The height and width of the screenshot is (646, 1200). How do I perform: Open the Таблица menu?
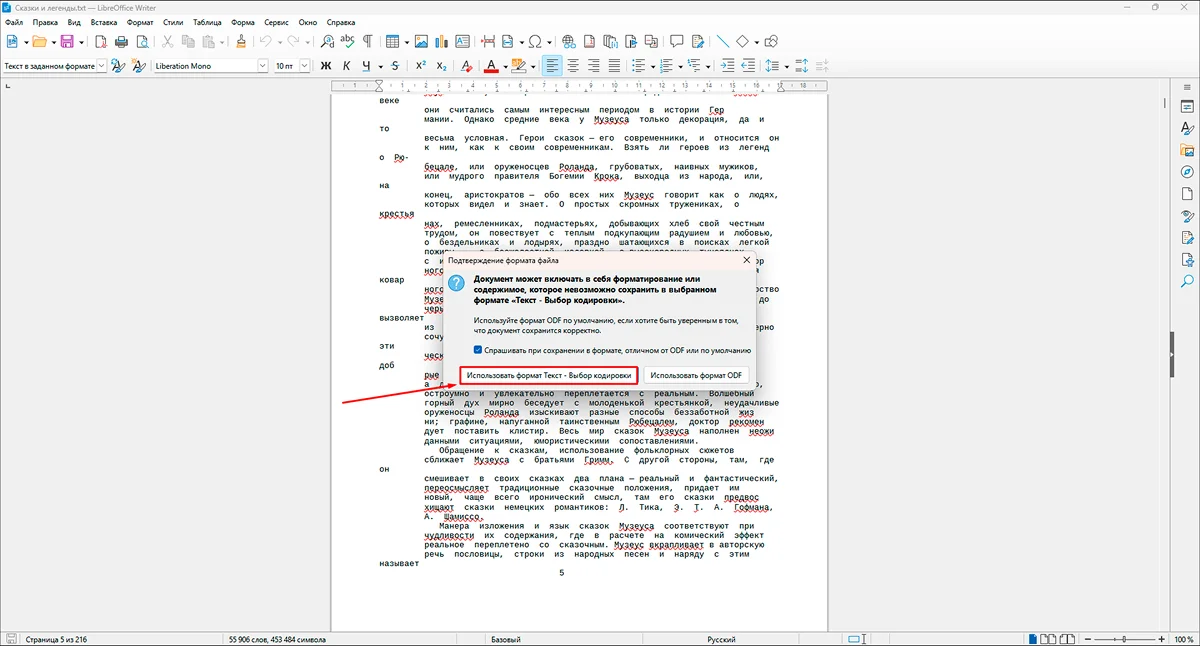pos(207,21)
